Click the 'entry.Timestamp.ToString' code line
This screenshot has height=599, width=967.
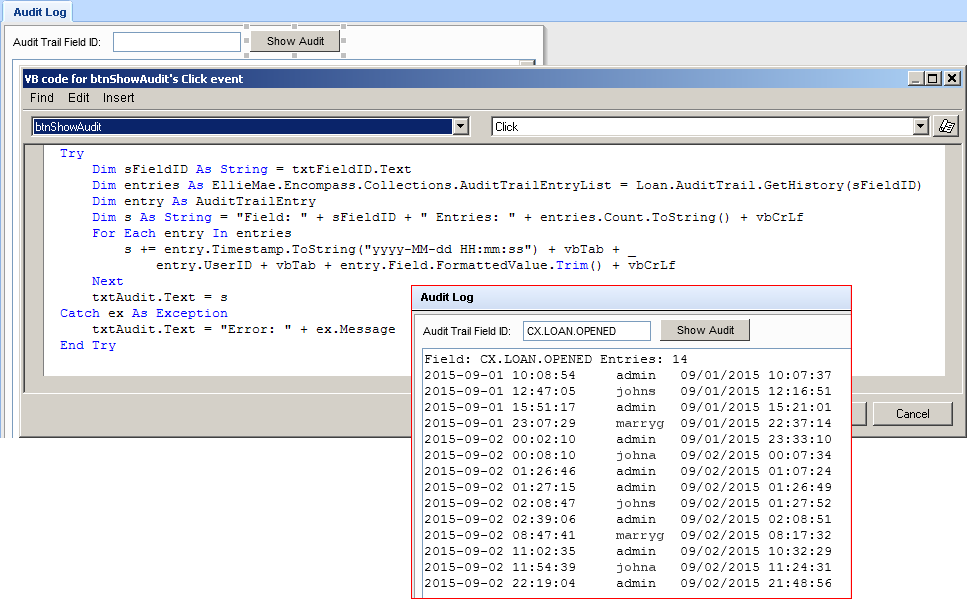tap(379, 249)
